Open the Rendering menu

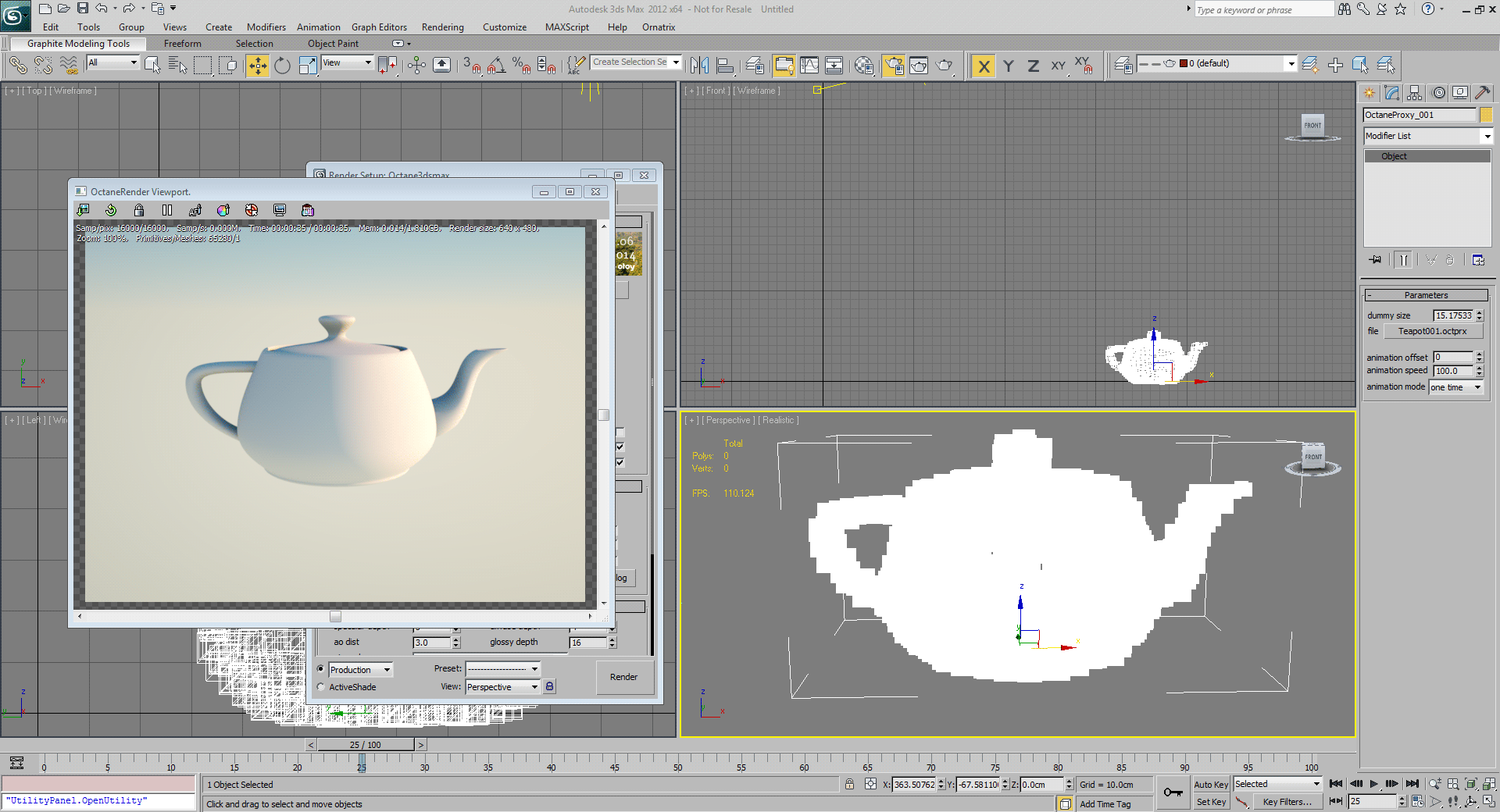click(x=442, y=27)
